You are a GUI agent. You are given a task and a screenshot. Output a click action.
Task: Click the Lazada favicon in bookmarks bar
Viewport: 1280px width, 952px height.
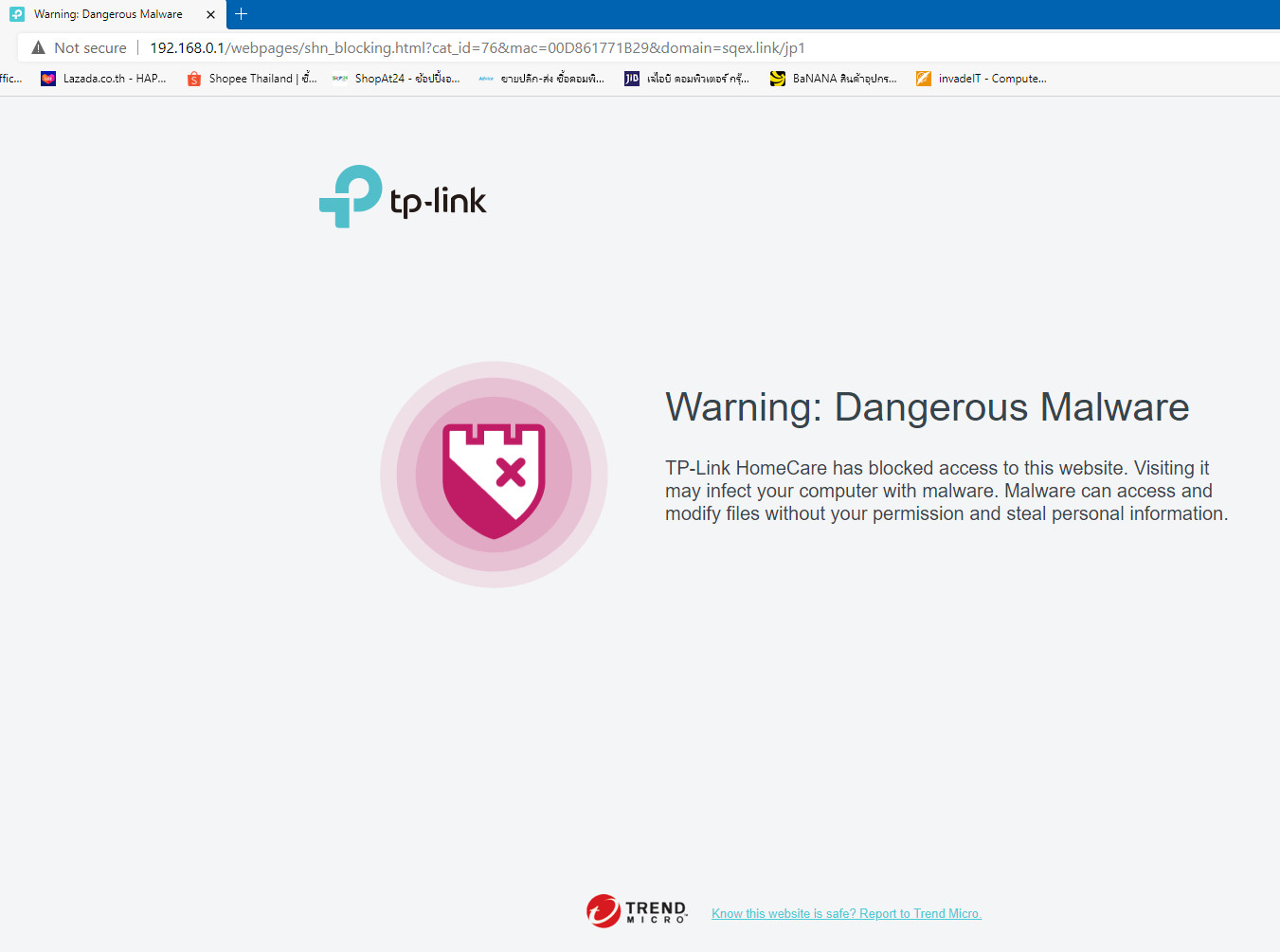(48, 79)
